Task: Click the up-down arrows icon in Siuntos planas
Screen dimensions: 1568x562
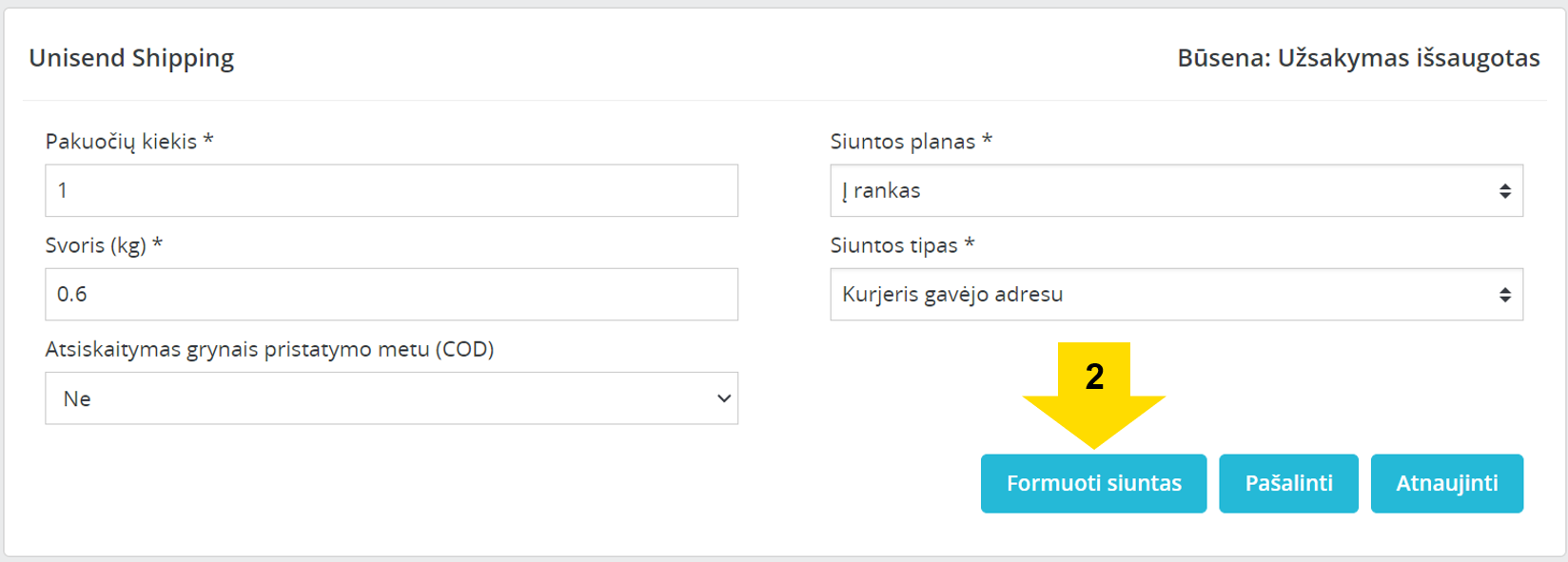Action: point(1504,191)
